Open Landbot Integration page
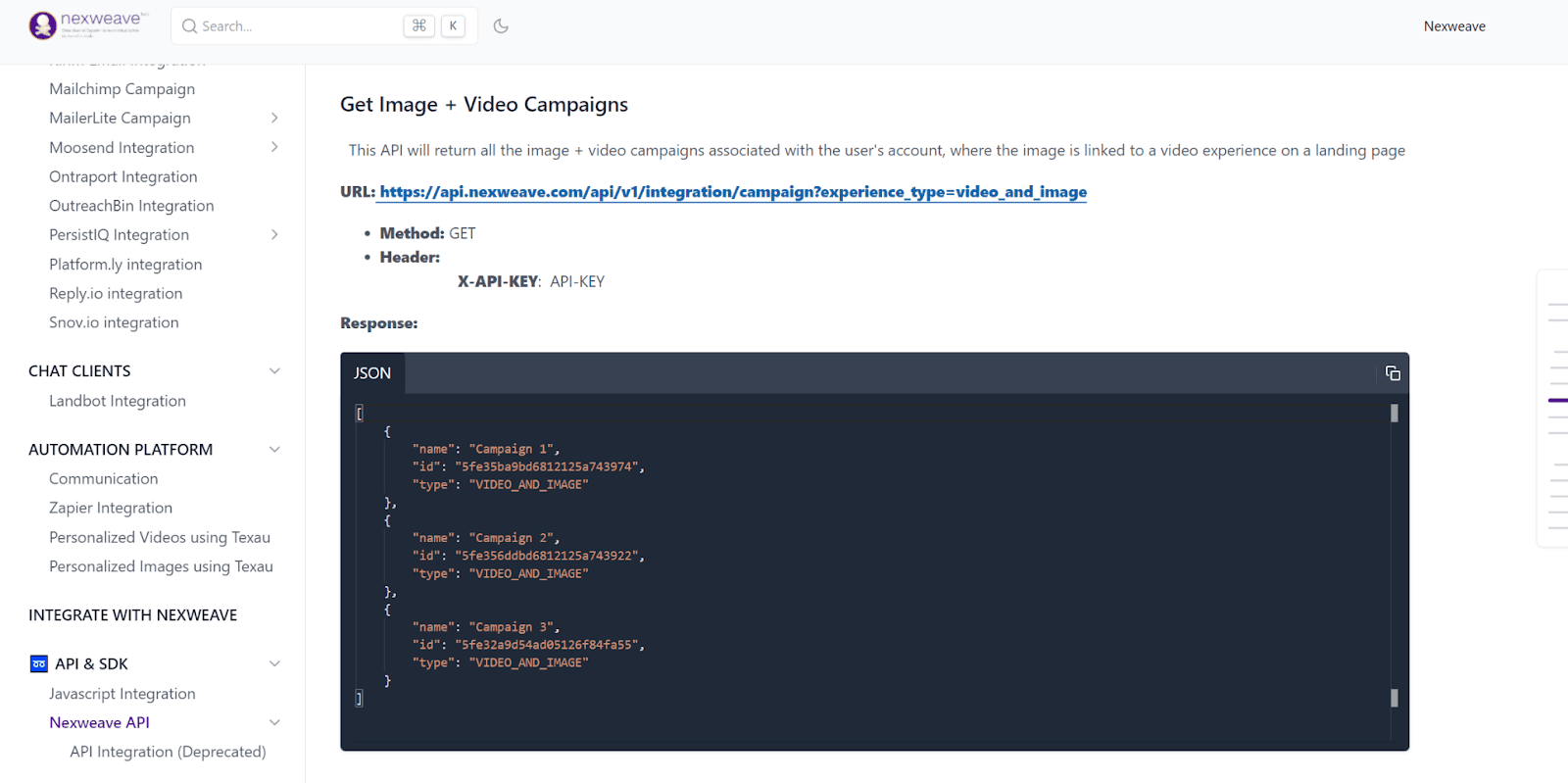This screenshot has width=1568, height=783. click(x=118, y=401)
